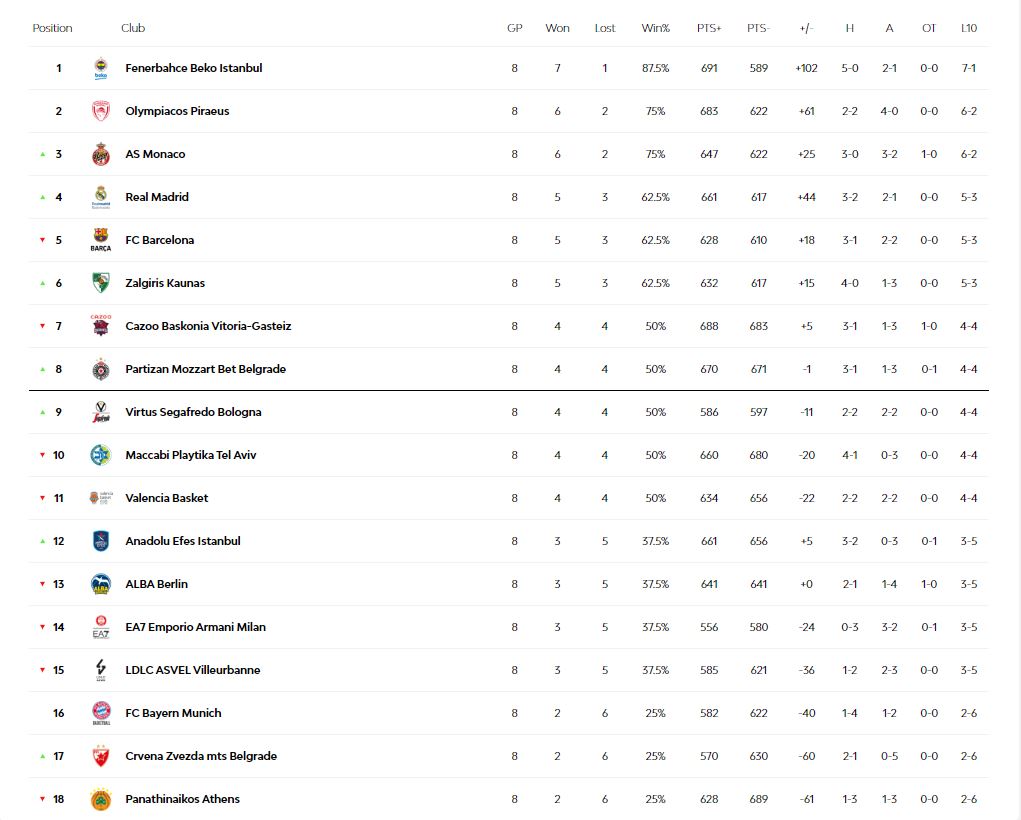
Task: Click the L10 column header
Action: click(x=969, y=28)
